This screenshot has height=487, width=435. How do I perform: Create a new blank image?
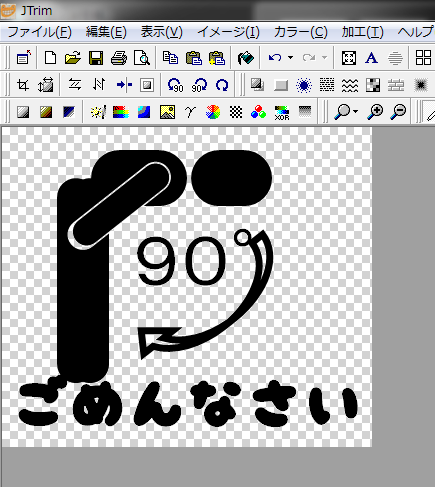[50, 58]
